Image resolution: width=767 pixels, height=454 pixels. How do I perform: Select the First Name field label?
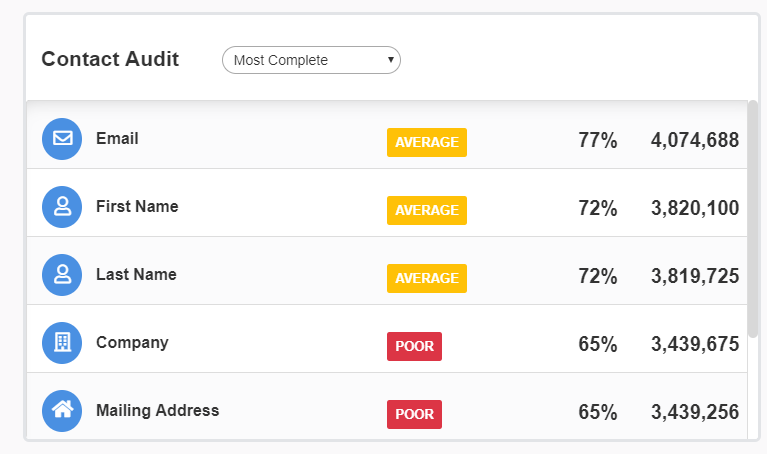click(x=137, y=207)
